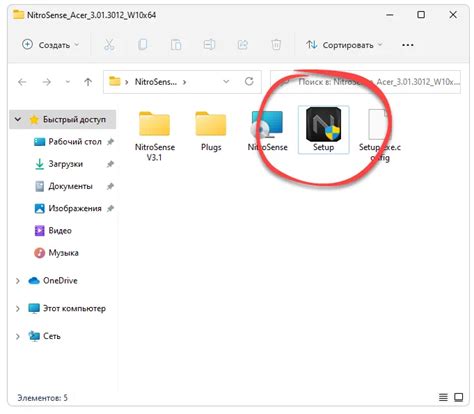Click the pin icon next to Рабочий стол
474x414 pixels.
point(110,142)
